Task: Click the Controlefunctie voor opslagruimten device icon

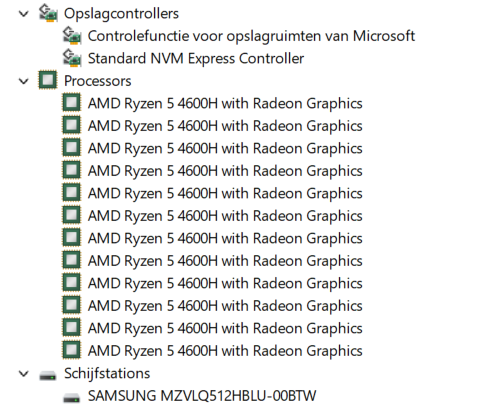Action: [72, 35]
